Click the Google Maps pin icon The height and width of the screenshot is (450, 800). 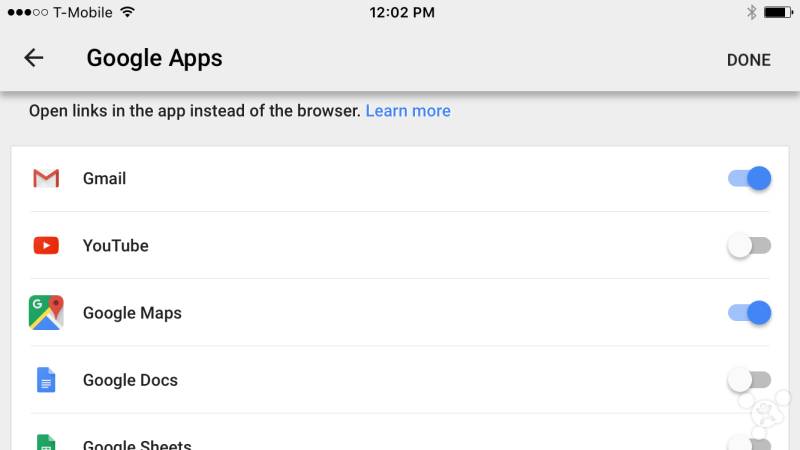(46, 313)
